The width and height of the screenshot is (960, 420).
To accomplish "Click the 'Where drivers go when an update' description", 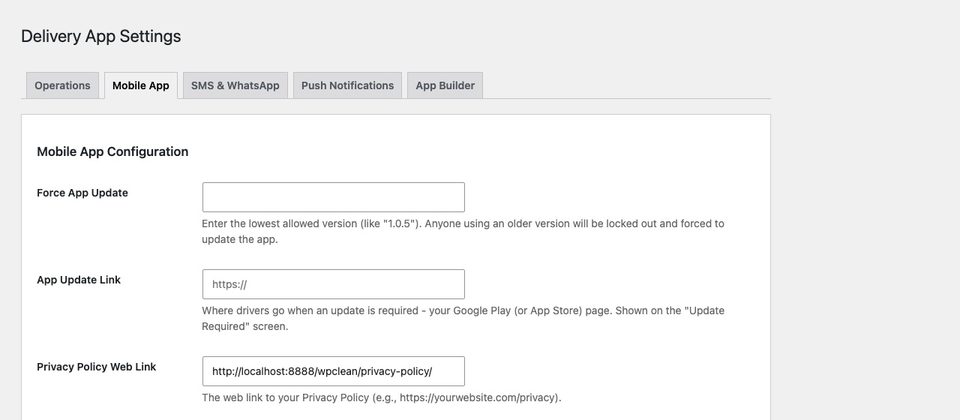I will (x=463, y=318).
